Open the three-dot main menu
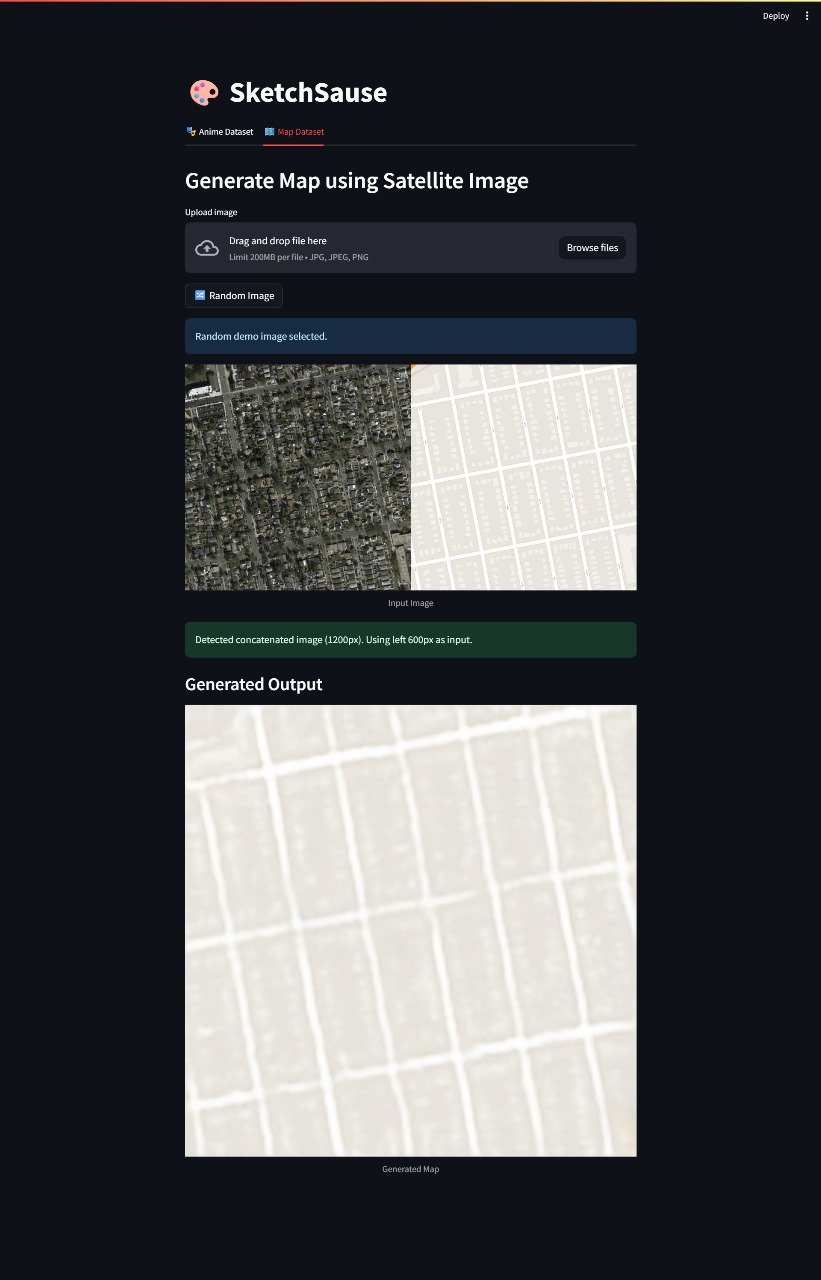The image size is (821, 1280). click(x=807, y=16)
